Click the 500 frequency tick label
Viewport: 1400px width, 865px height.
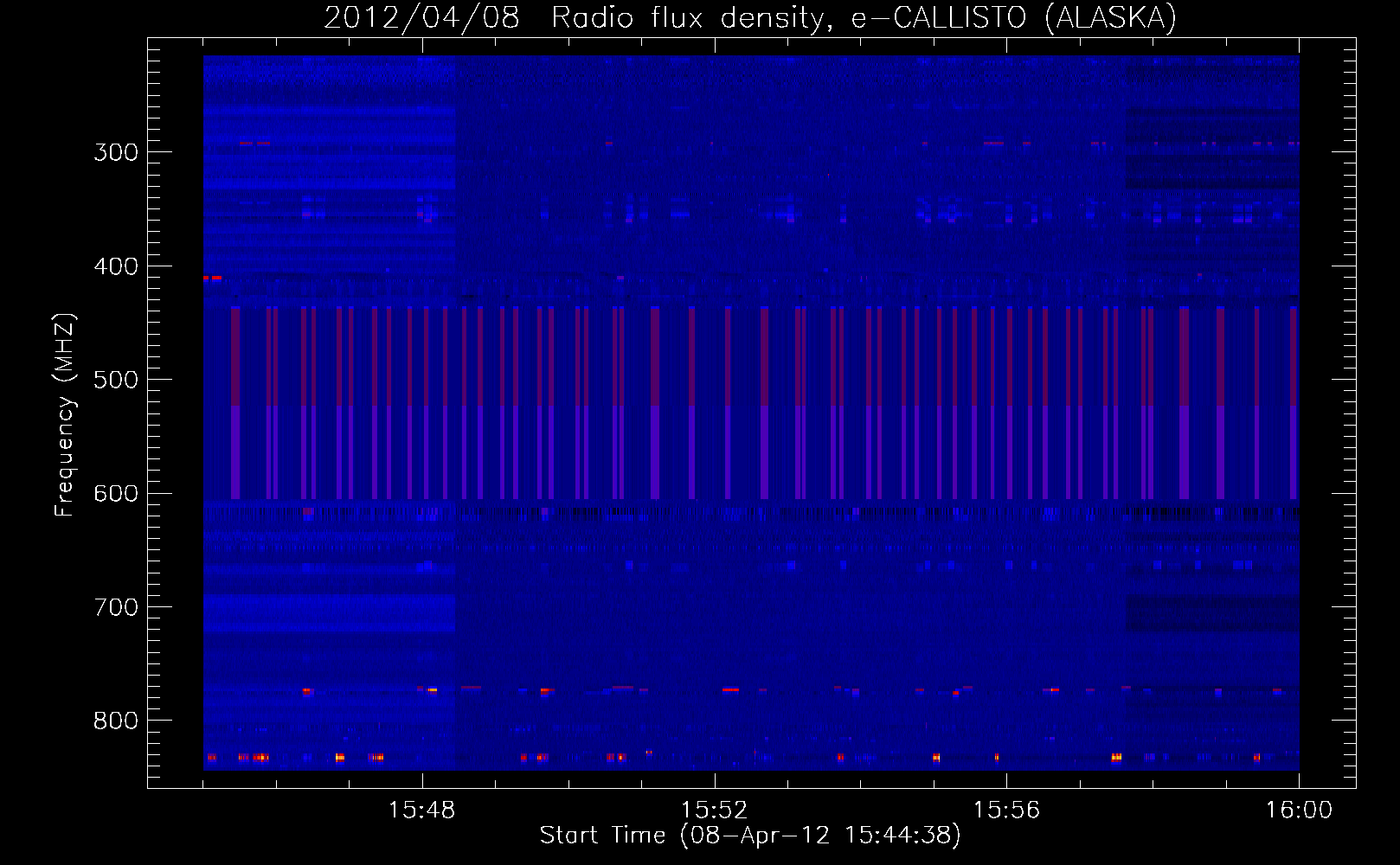[116, 380]
